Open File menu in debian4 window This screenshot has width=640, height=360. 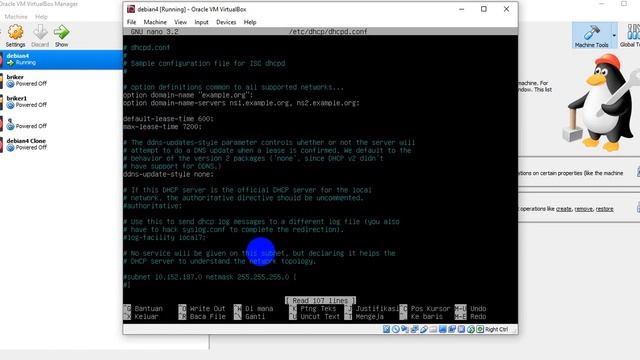[131, 22]
